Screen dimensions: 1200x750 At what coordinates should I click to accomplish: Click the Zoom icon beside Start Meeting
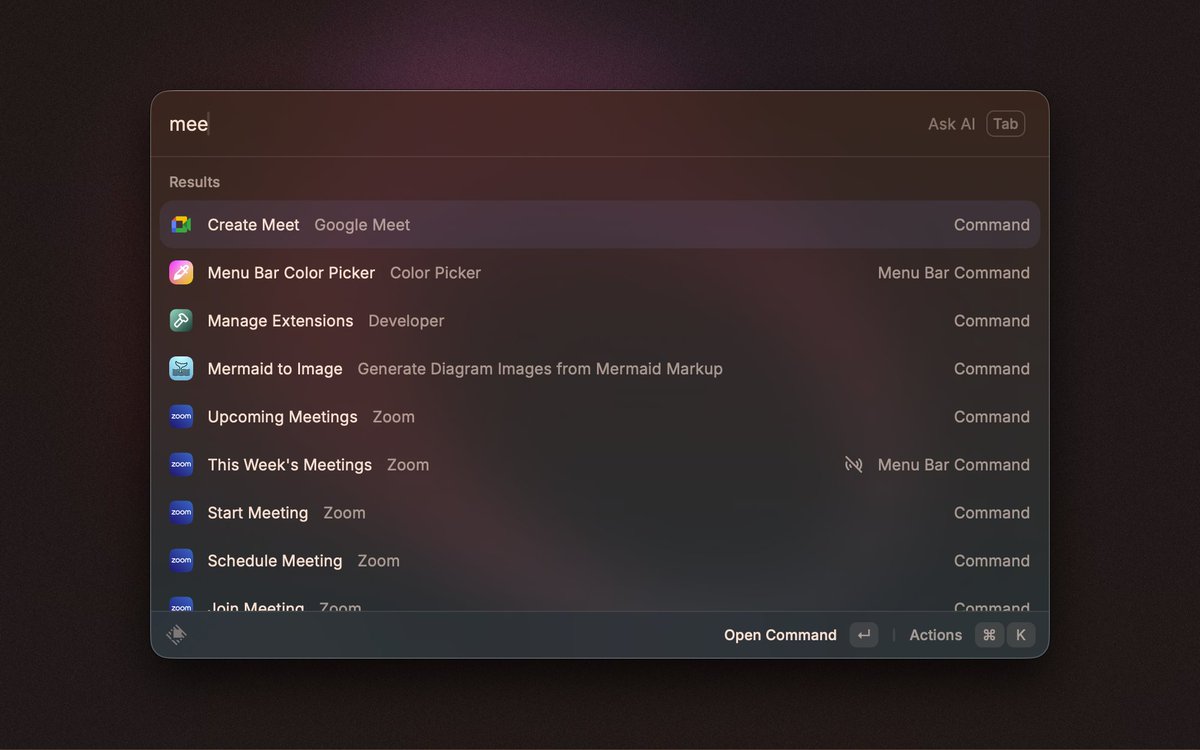pos(181,513)
